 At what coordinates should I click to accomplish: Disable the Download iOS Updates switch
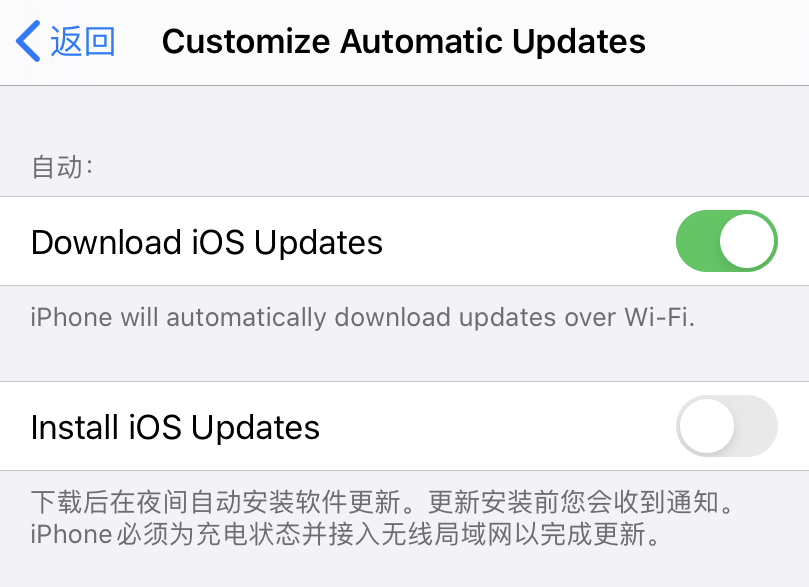[x=726, y=241]
